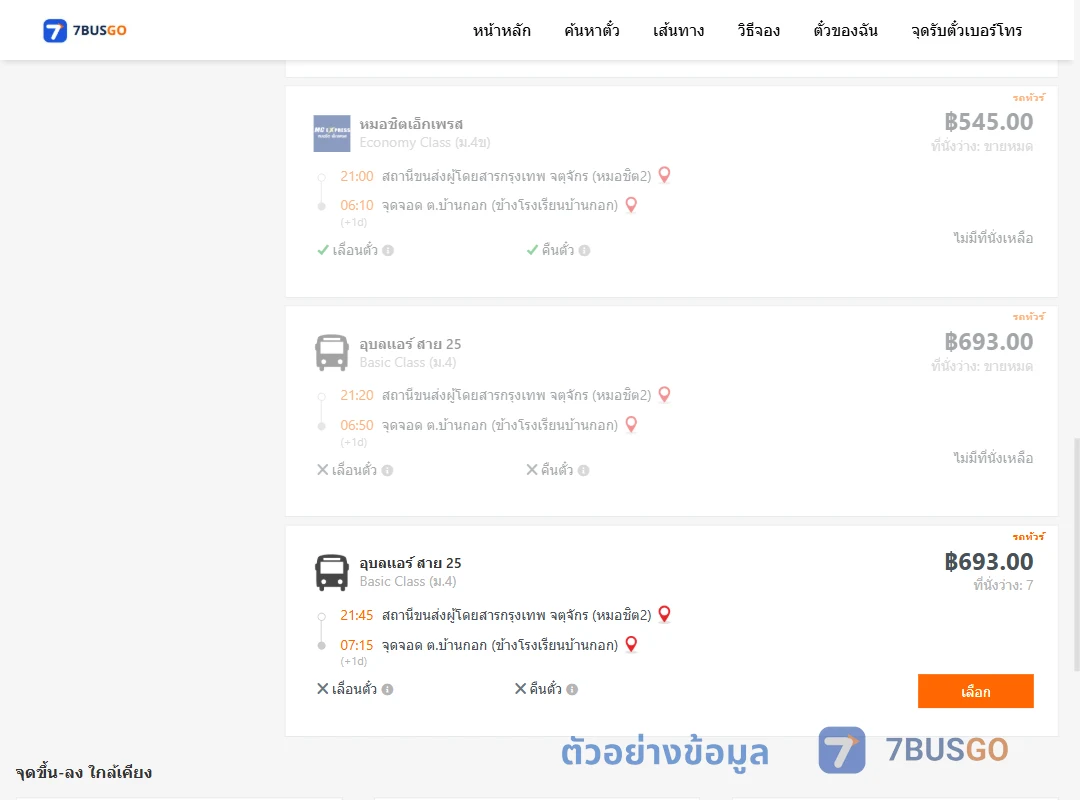
Task: Click bus icon of 21:45 อุบลแอร์ trip
Action: tap(332, 572)
